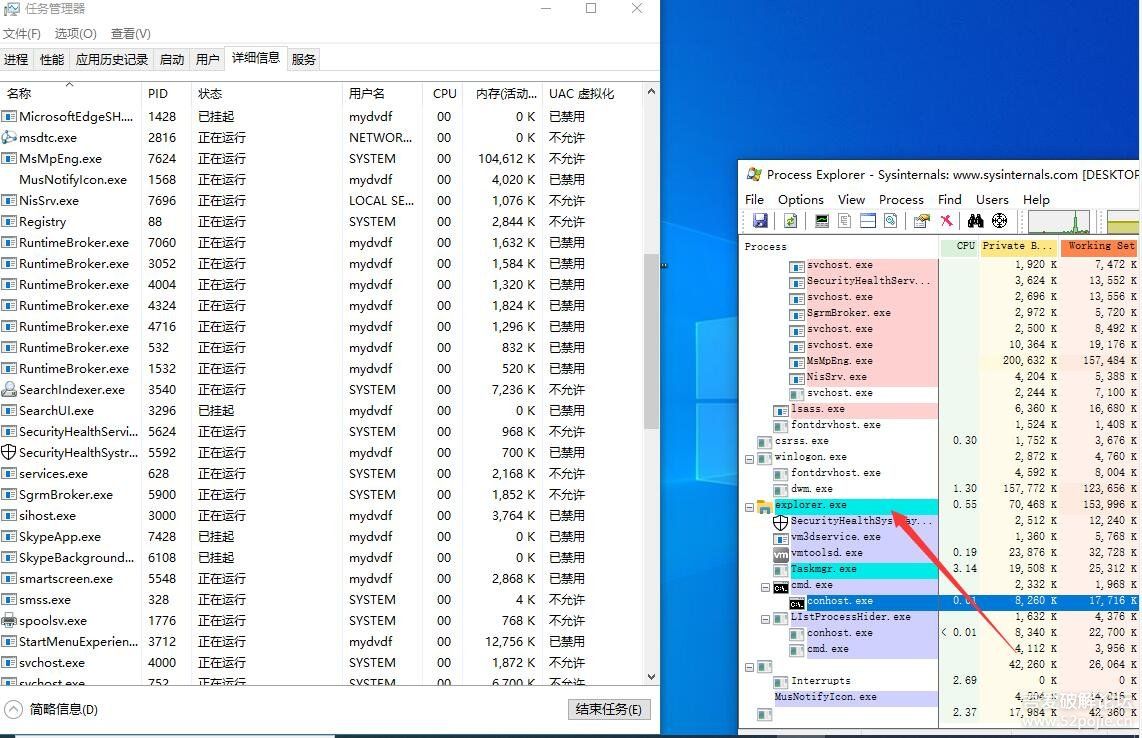Click the console icon of highlighted conhost.exe
Screen dimensions: 1142x738
796,602
